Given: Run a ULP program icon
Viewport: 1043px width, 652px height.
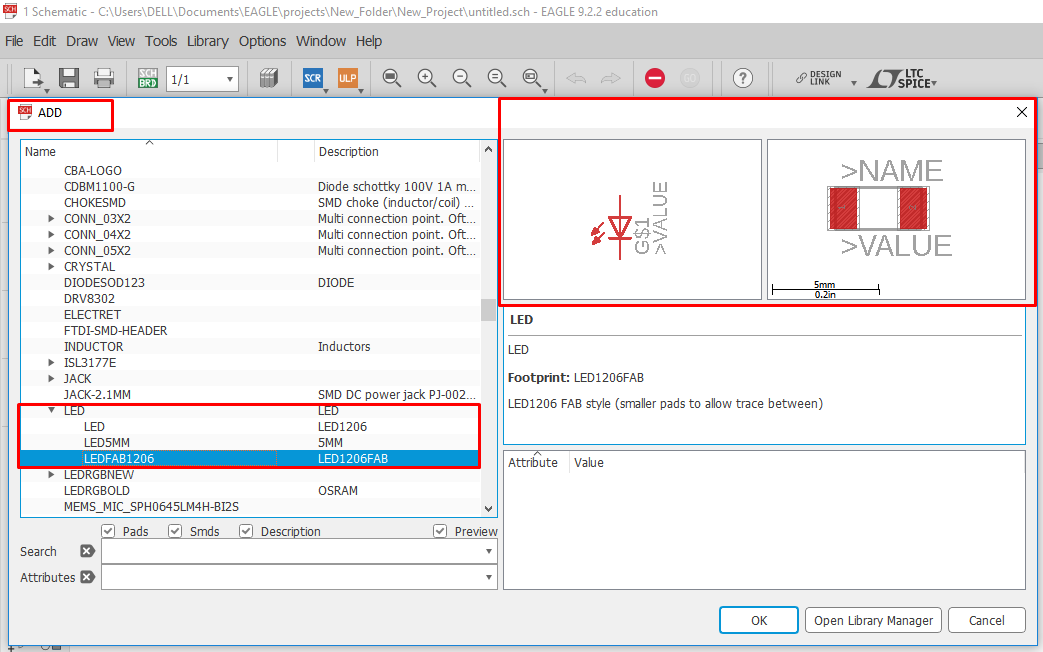Looking at the screenshot, I should point(347,79).
